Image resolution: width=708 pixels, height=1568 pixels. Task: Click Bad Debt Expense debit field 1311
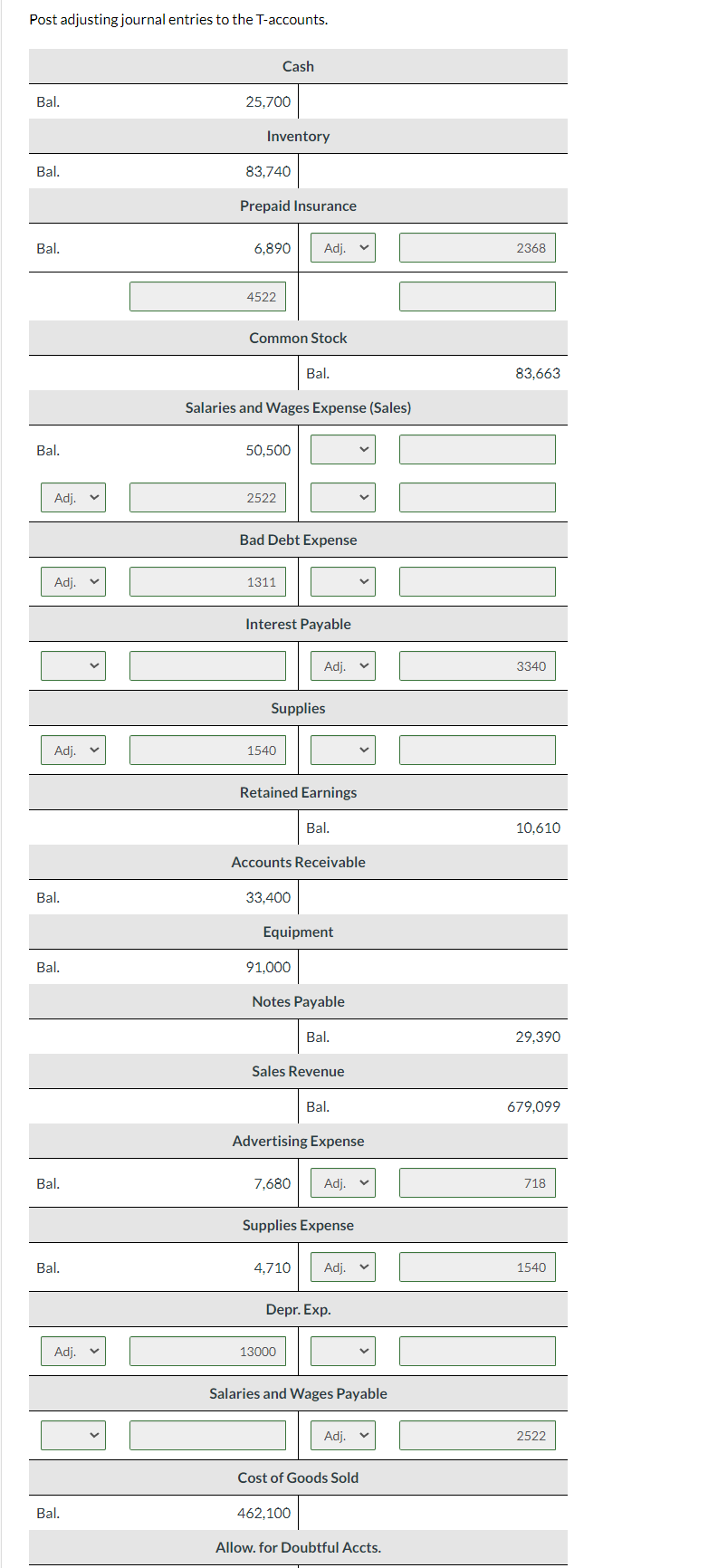click(207, 582)
